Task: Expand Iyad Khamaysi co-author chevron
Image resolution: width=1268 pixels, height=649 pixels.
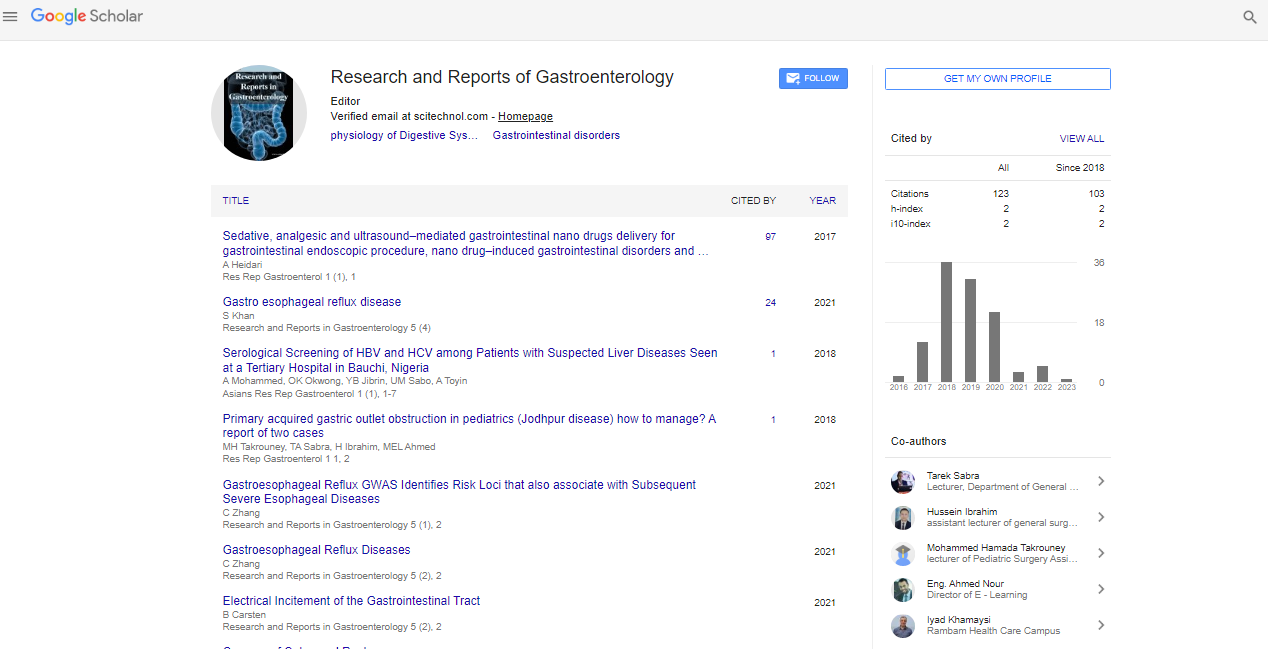Action: (1100, 626)
